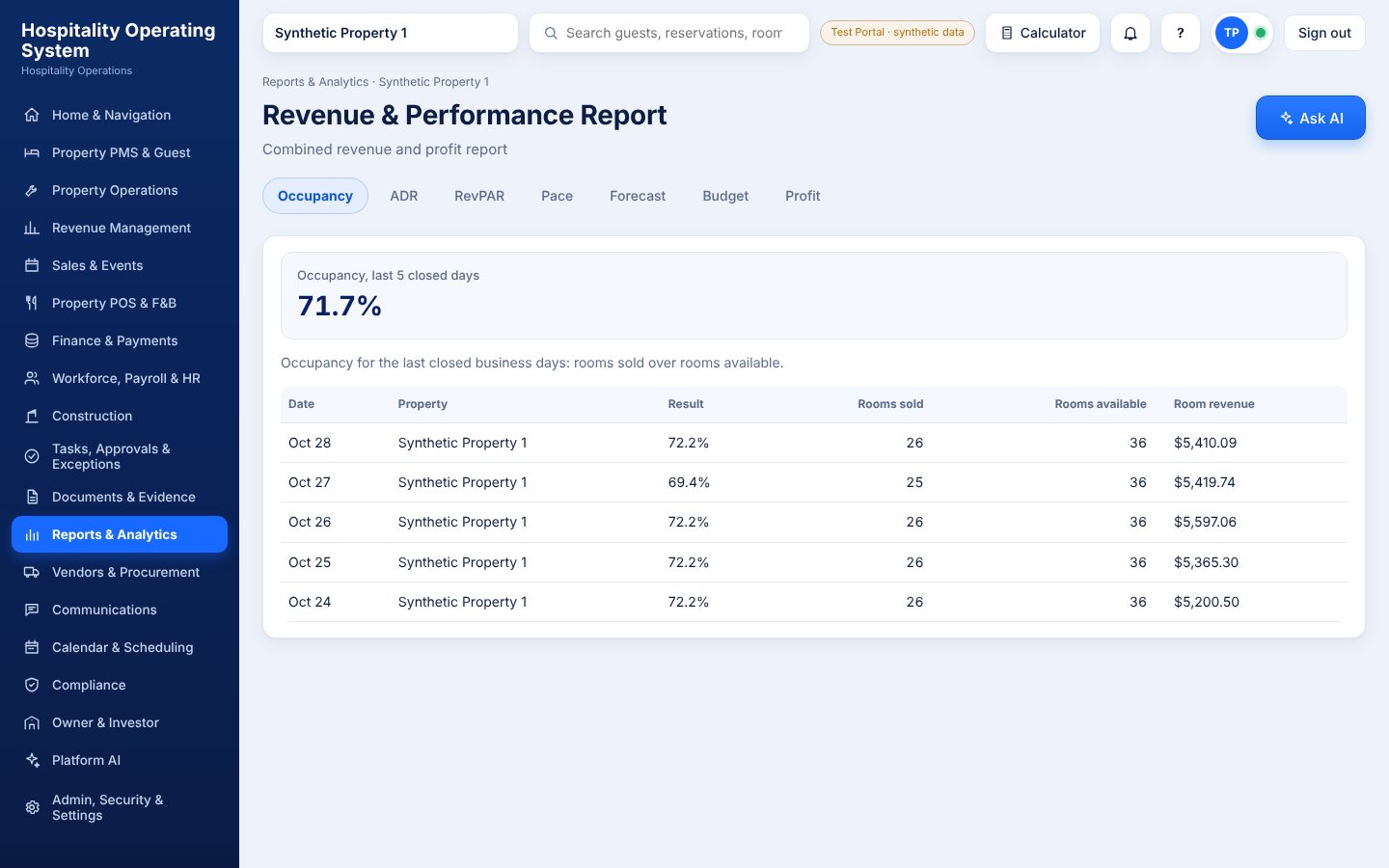
Task: Click the Platform AI sparkle icon
Action: [32, 760]
